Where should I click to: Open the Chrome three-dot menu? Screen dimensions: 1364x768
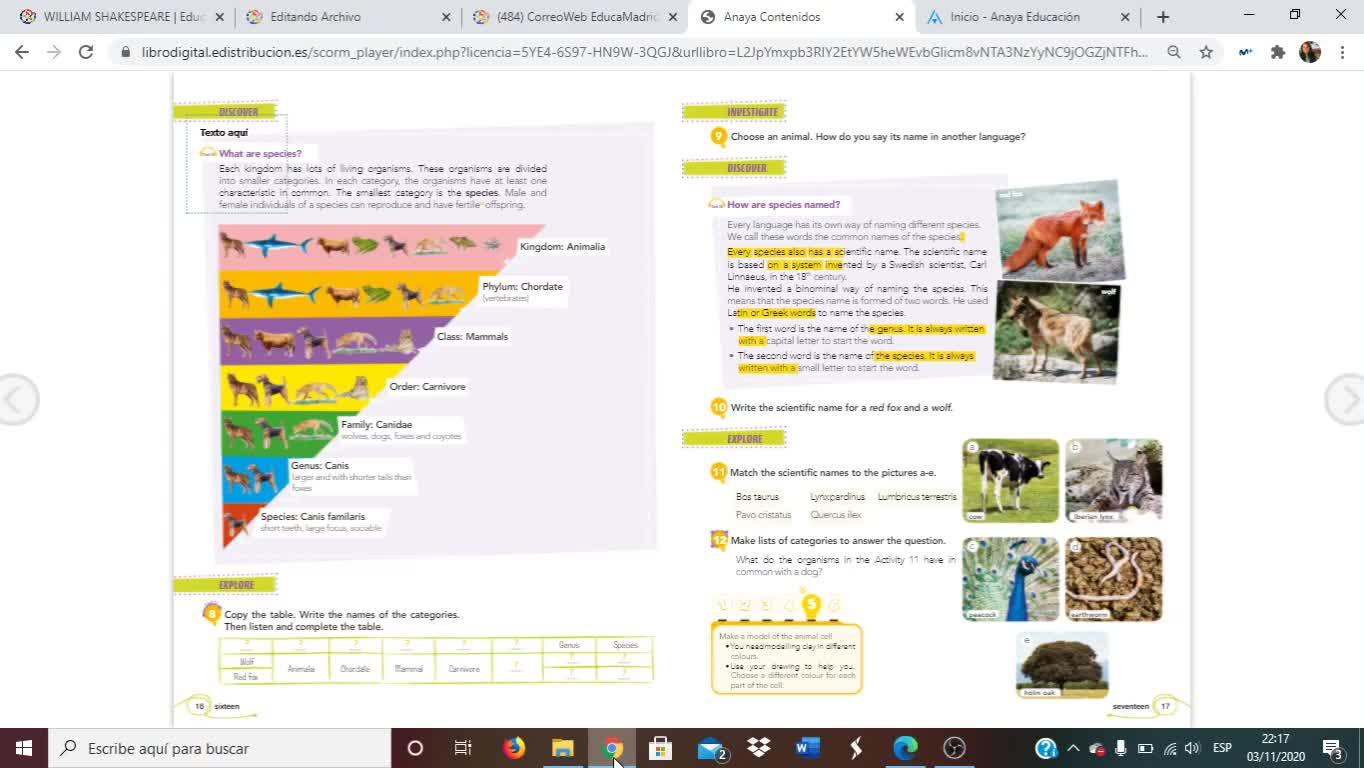(1343, 52)
